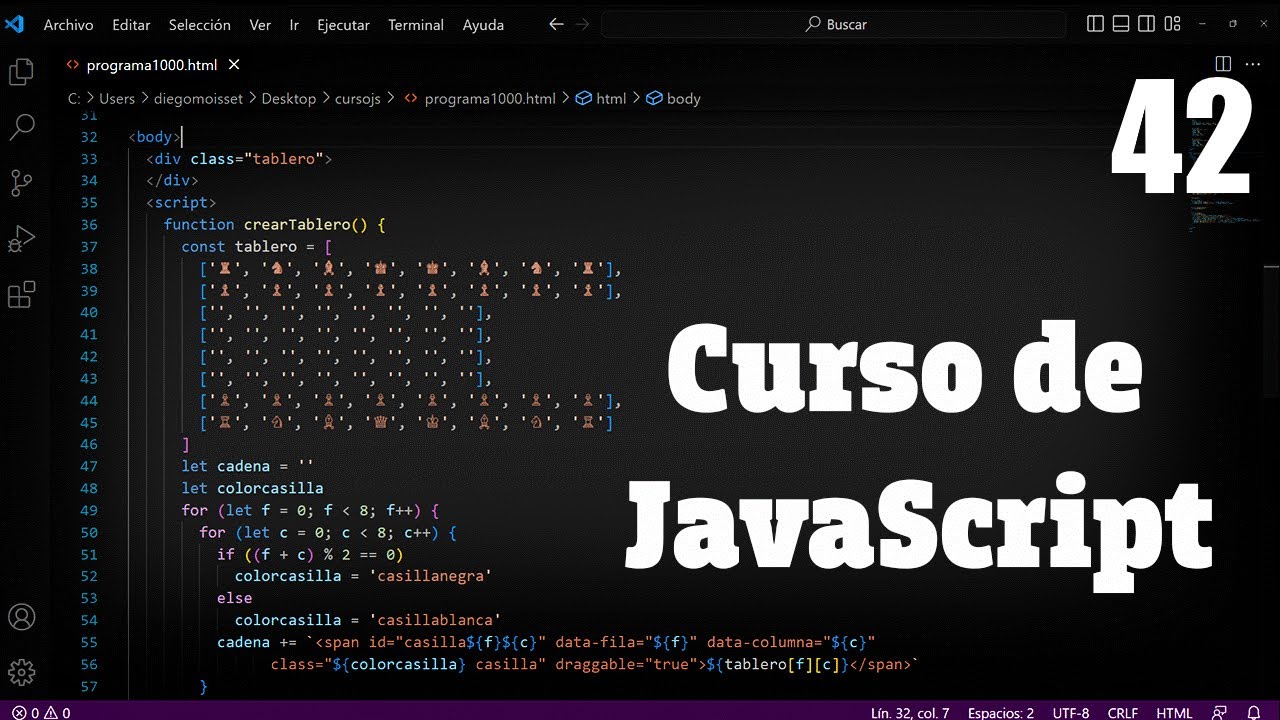Click line number 36 in the gutter
Image resolution: width=1280 pixels, height=720 pixels.
(88, 225)
